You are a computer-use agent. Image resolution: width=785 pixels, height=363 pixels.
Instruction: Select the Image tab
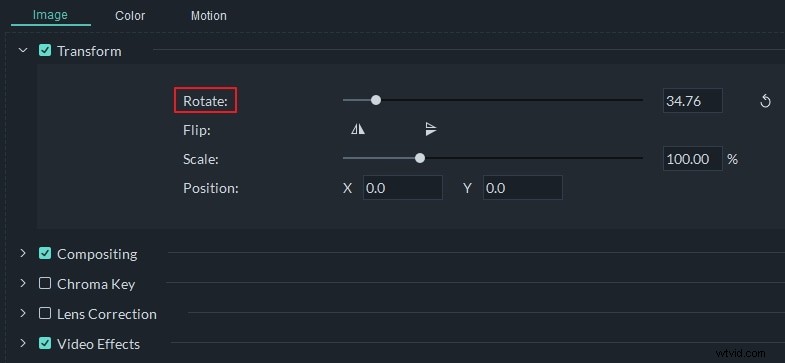click(51, 15)
